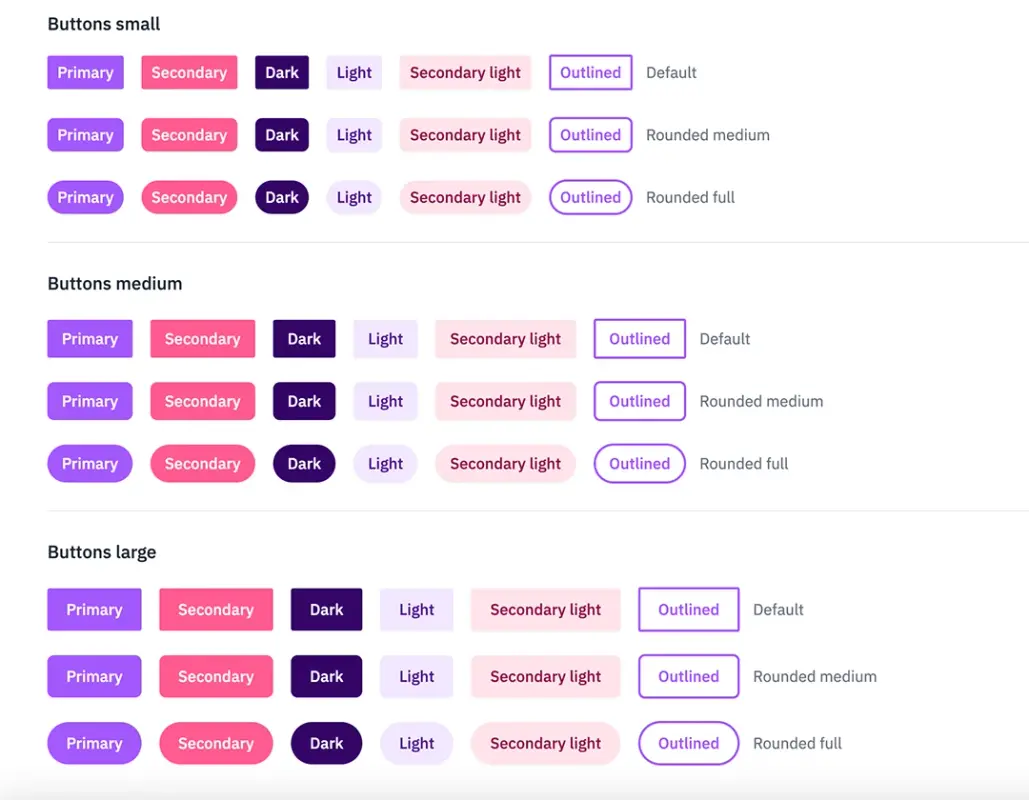Select the medium rounded-full Dark button
The height and width of the screenshot is (800, 1029).
[304, 464]
